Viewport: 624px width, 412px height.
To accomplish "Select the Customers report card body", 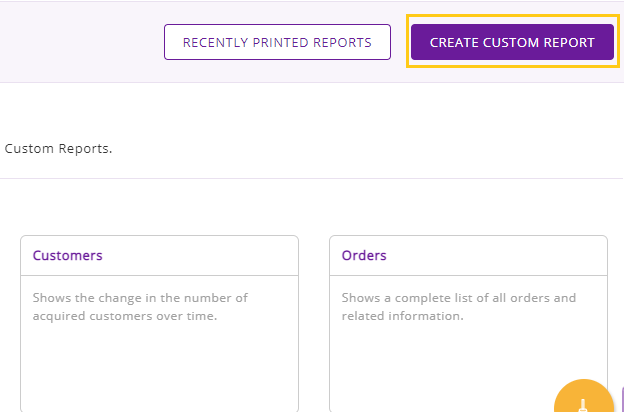I will tap(160, 344).
